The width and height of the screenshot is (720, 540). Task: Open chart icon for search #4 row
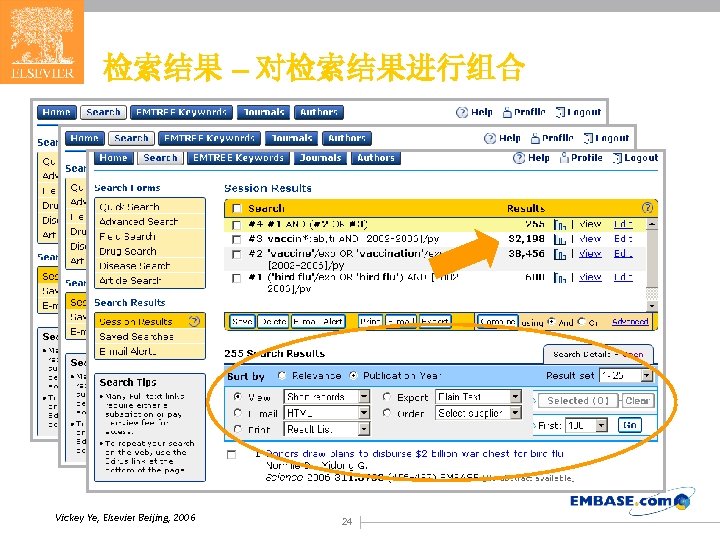point(559,225)
